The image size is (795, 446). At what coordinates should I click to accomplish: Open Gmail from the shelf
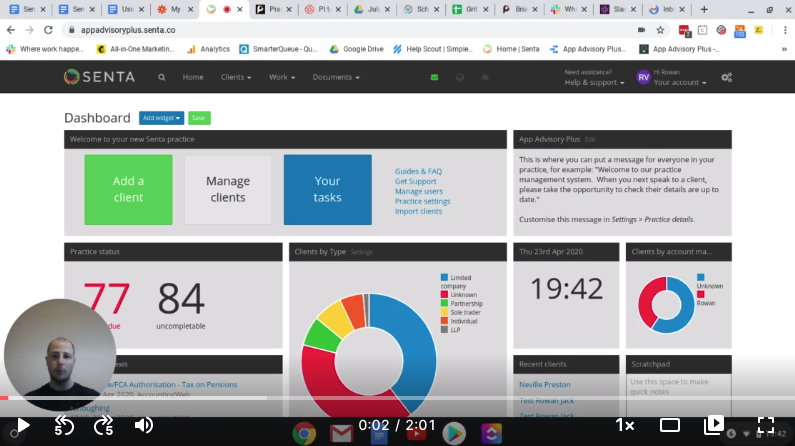[x=341, y=434]
